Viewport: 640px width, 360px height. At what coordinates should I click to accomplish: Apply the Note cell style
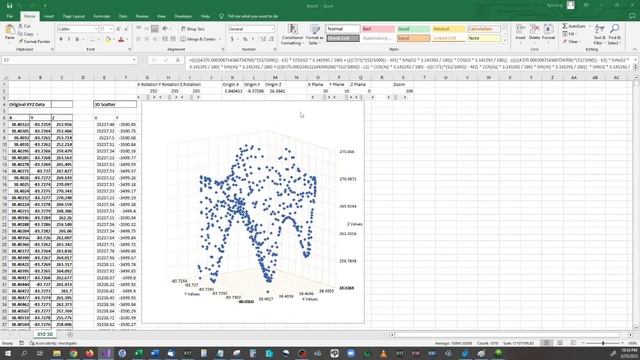tap(484, 38)
